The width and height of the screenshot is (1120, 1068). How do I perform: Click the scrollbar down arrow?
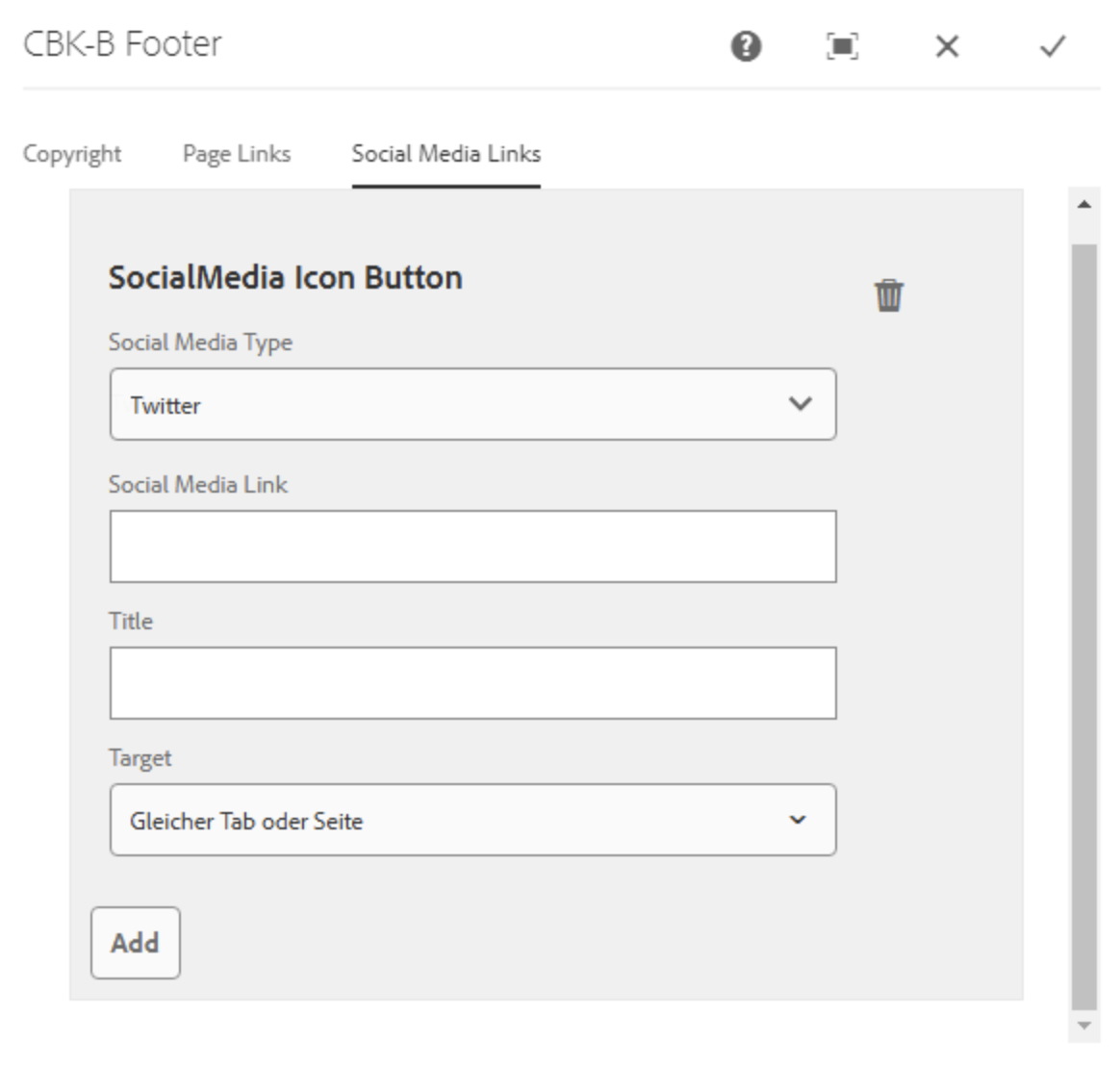1085,1028
